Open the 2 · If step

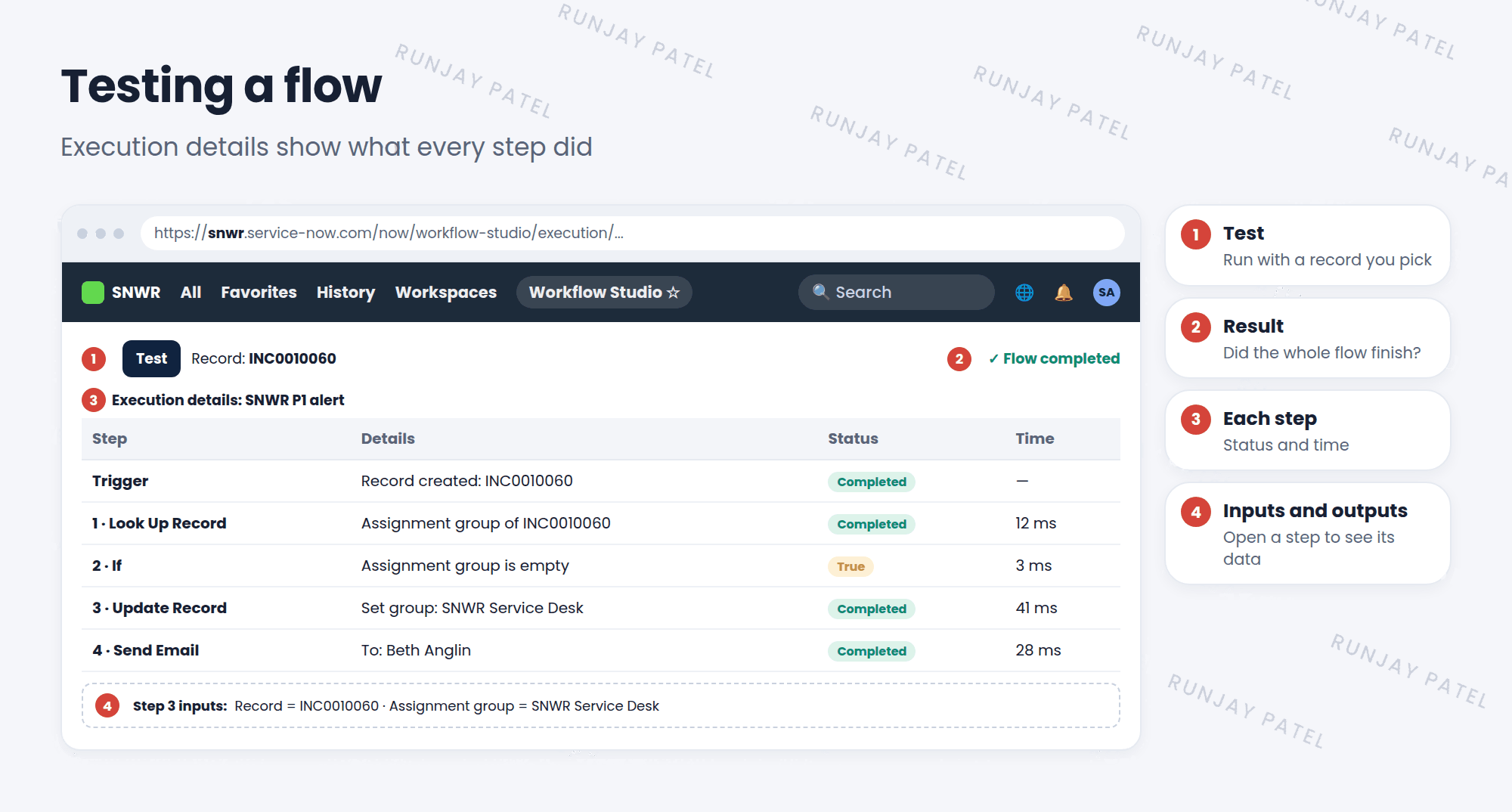point(601,566)
